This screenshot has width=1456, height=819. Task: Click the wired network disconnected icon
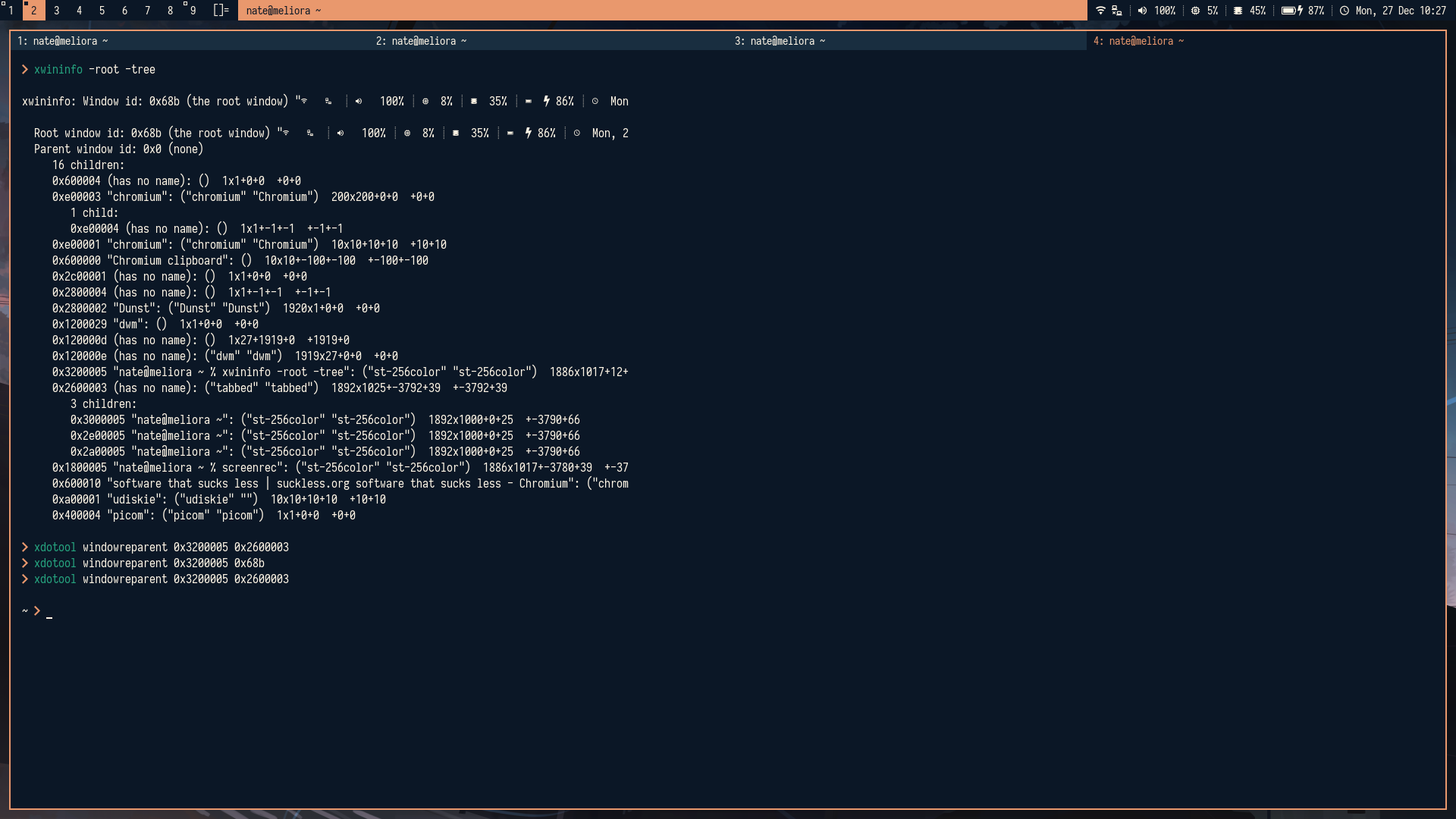tap(1117, 11)
